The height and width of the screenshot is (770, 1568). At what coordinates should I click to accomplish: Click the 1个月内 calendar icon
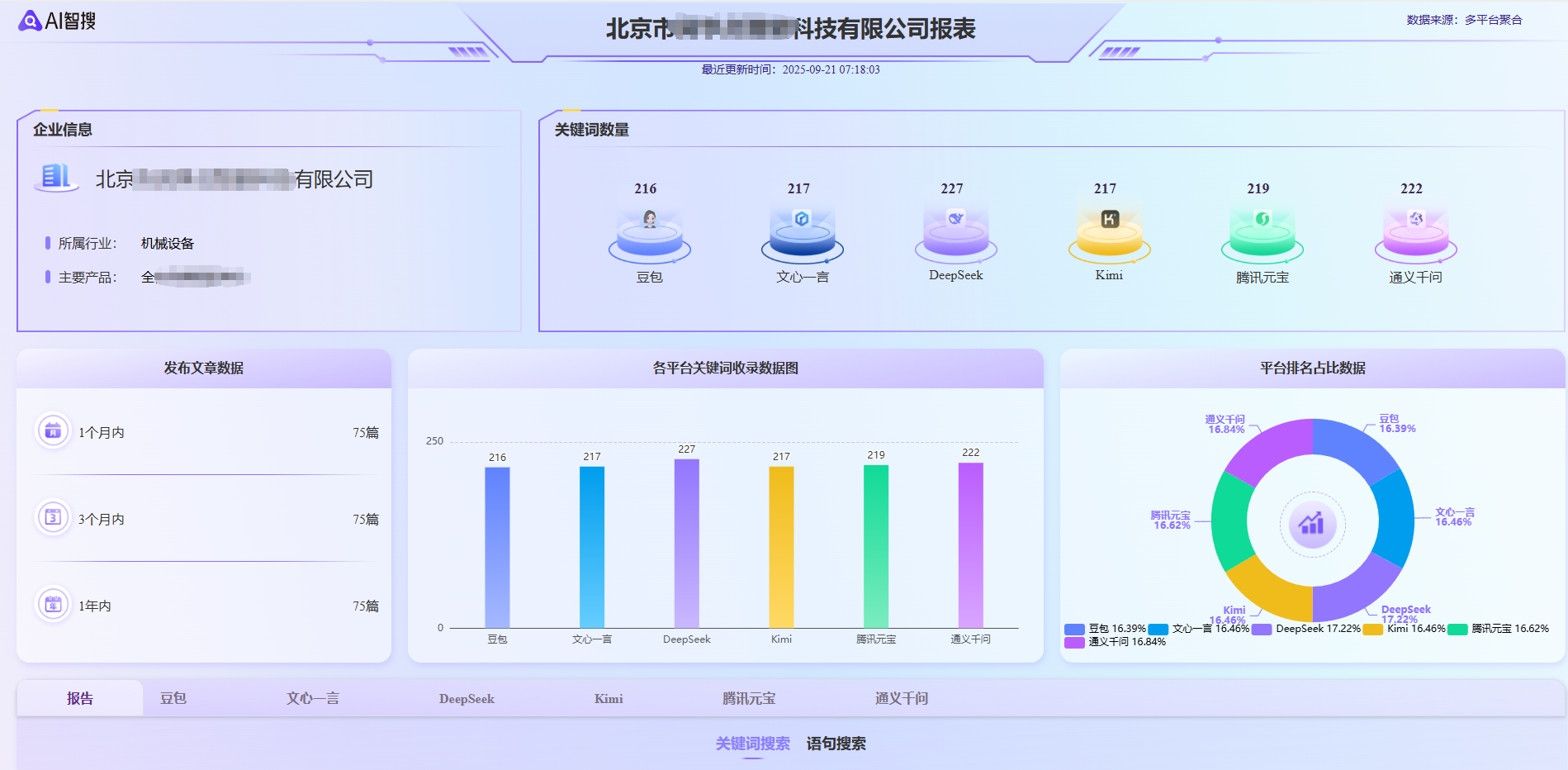tap(53, 431)
